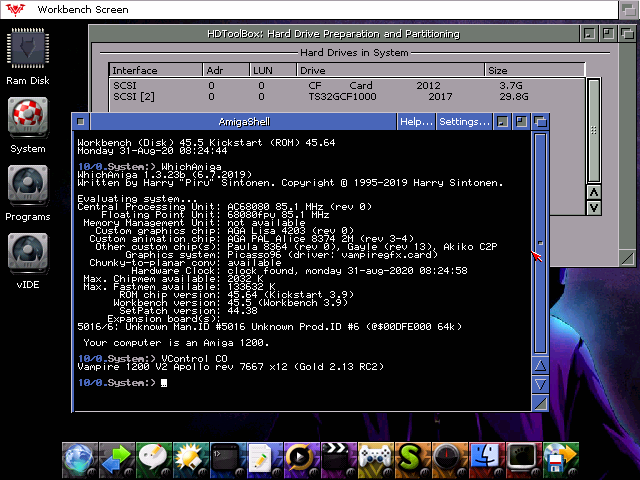Click the 'Workbench Screen' title text
Screen dimensions: 640x480
(x=83, y=9)
